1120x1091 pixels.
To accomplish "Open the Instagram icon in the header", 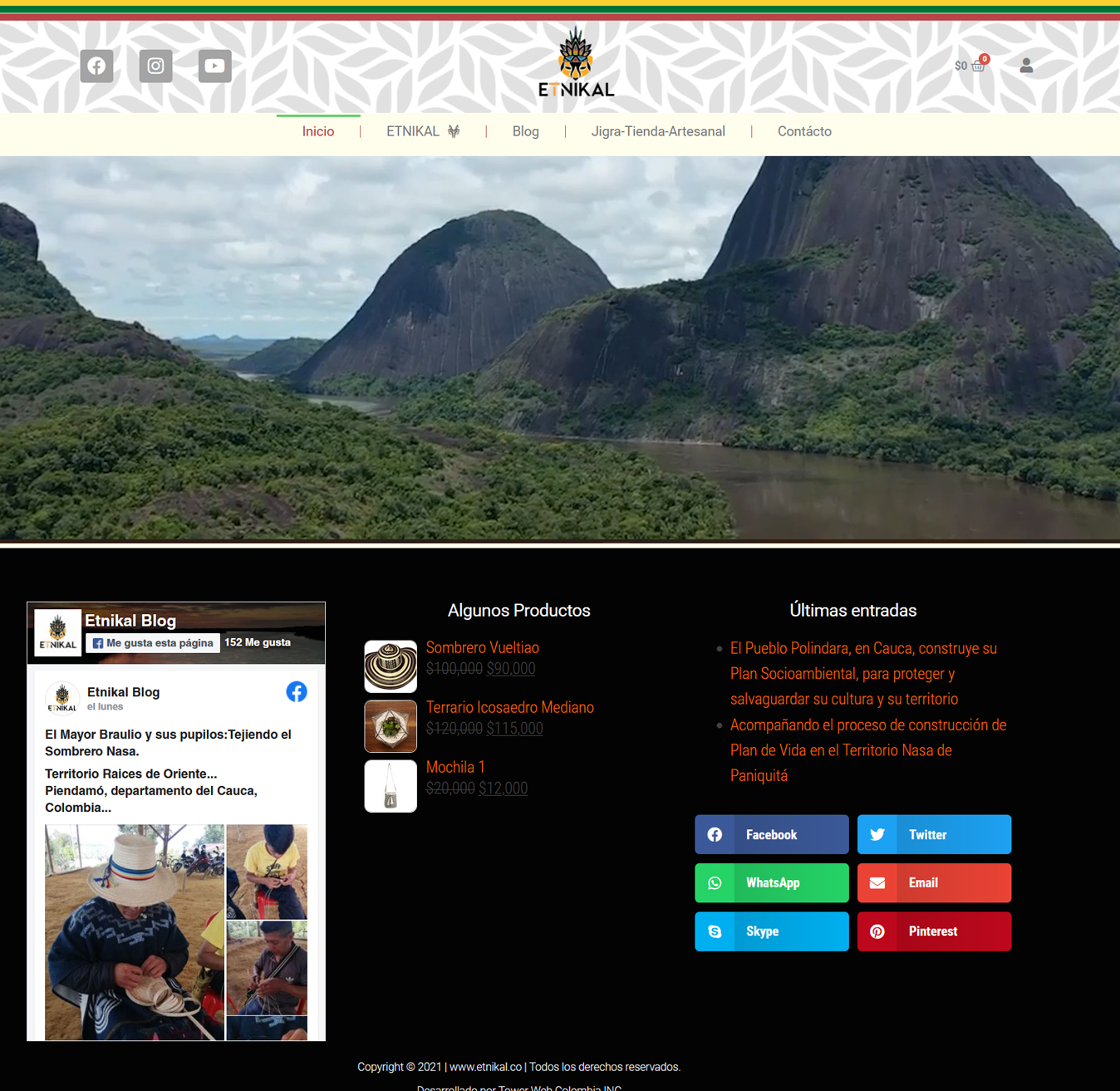I will click(x=155, y=66).
